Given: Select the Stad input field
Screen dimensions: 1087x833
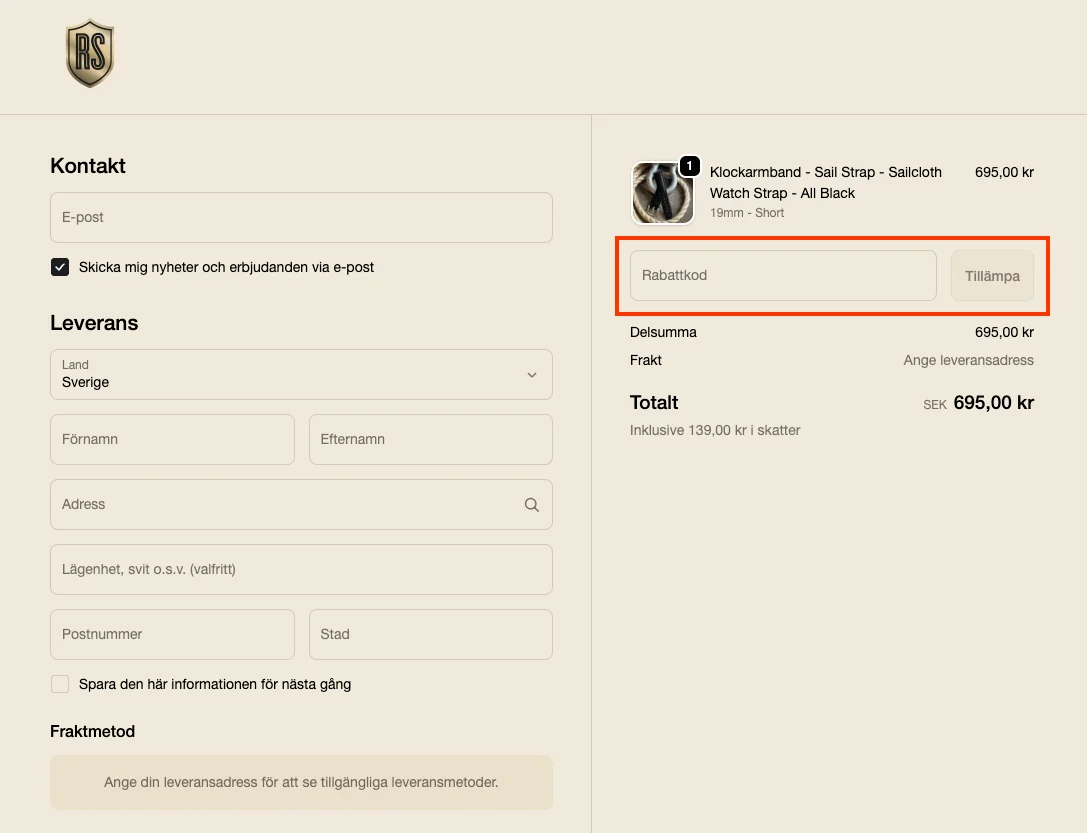Looking at the screenshot, I should [430, 635].
